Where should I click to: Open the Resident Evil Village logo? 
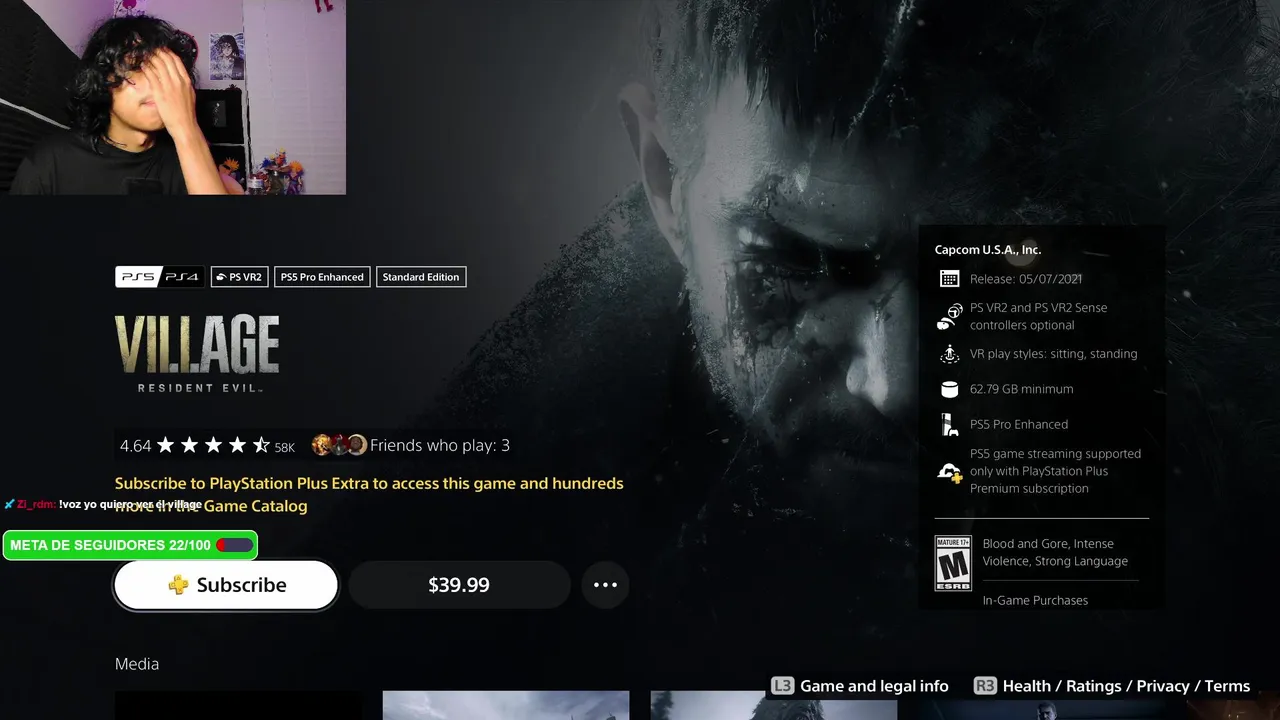point(197,354)
